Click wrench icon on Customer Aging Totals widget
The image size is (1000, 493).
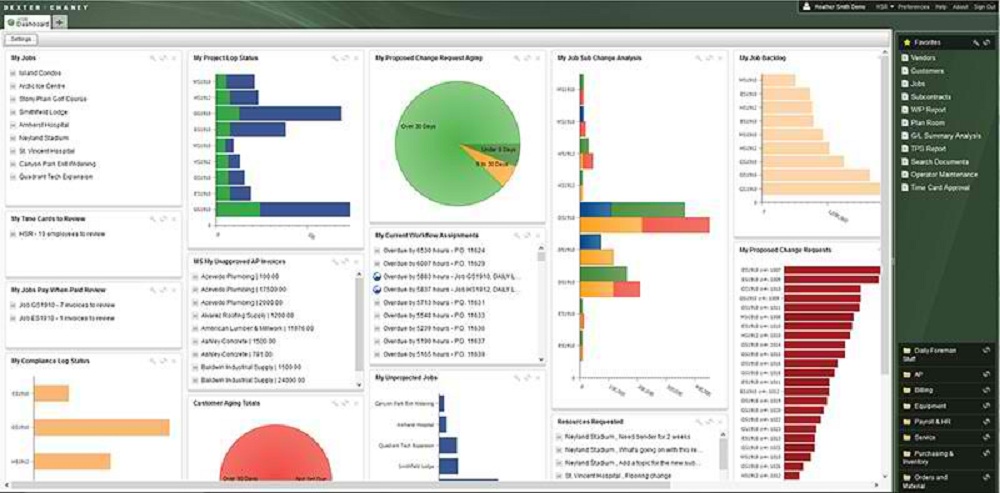[335, 403]
